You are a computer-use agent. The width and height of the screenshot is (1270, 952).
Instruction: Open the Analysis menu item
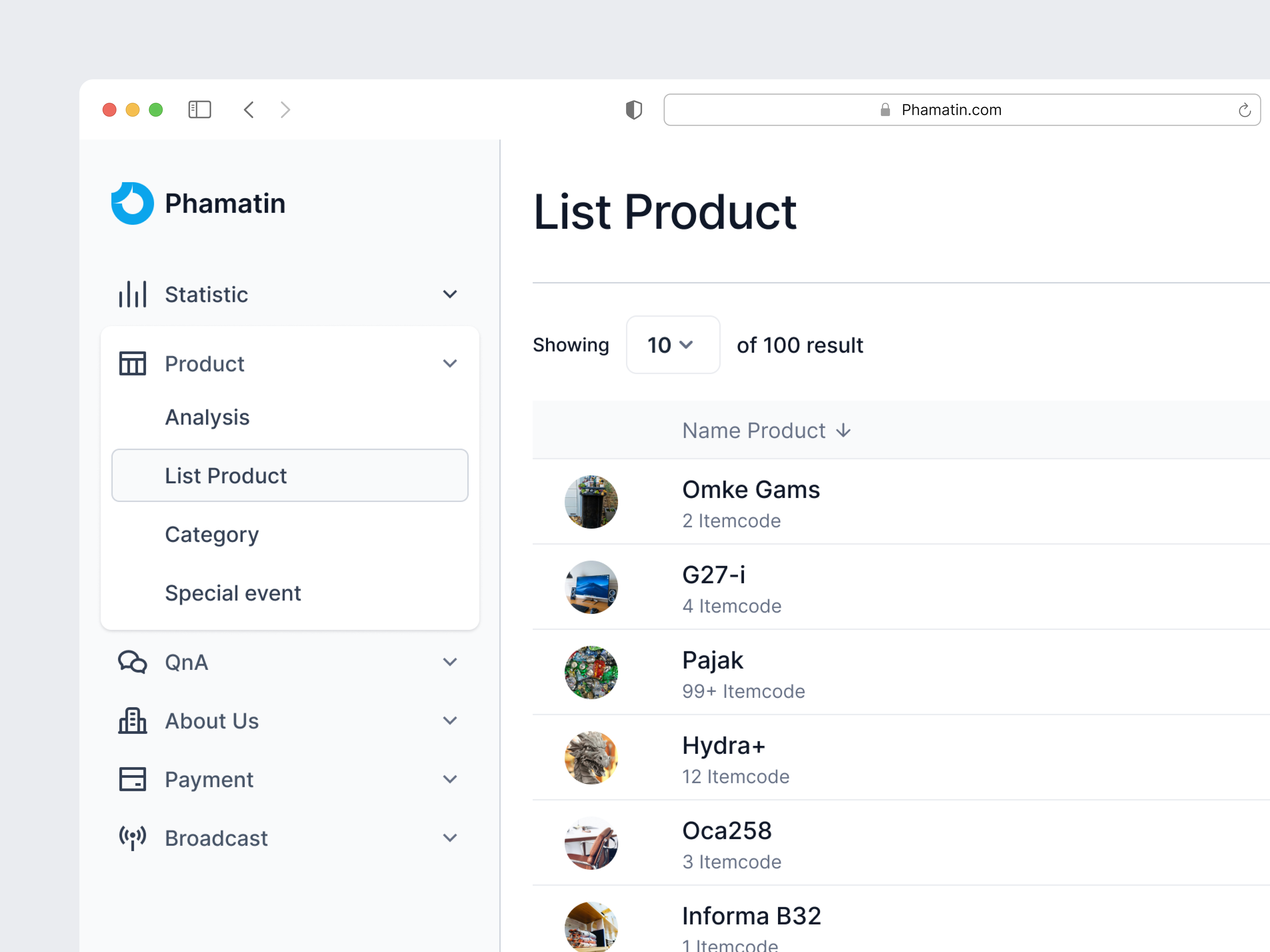click(207, 417)
